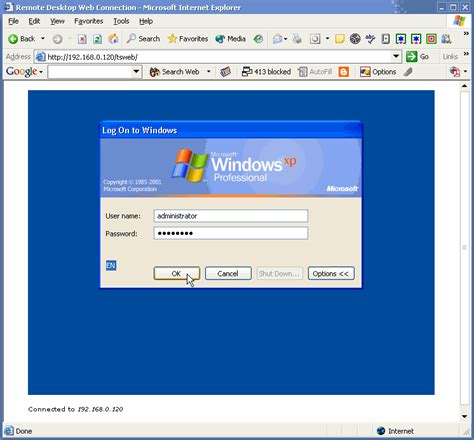Click the dark globe icon in toolbar

[355, 39]
